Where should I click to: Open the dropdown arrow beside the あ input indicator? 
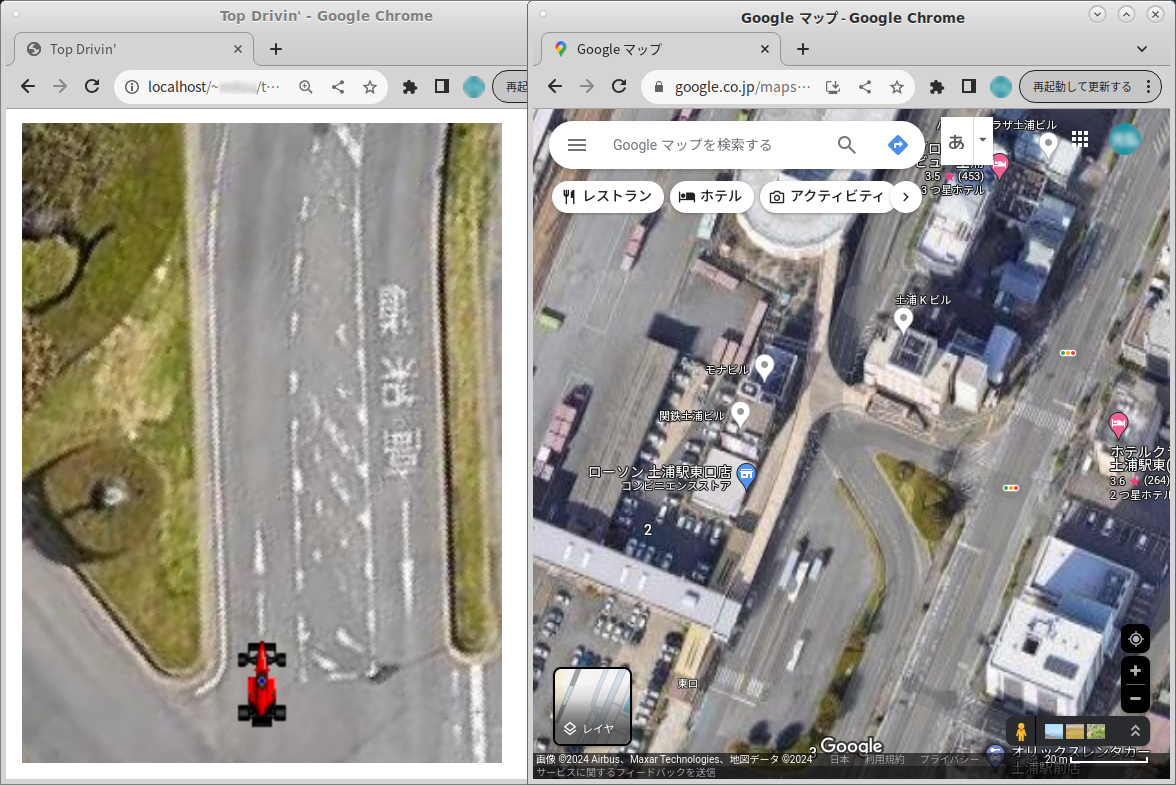983,139
